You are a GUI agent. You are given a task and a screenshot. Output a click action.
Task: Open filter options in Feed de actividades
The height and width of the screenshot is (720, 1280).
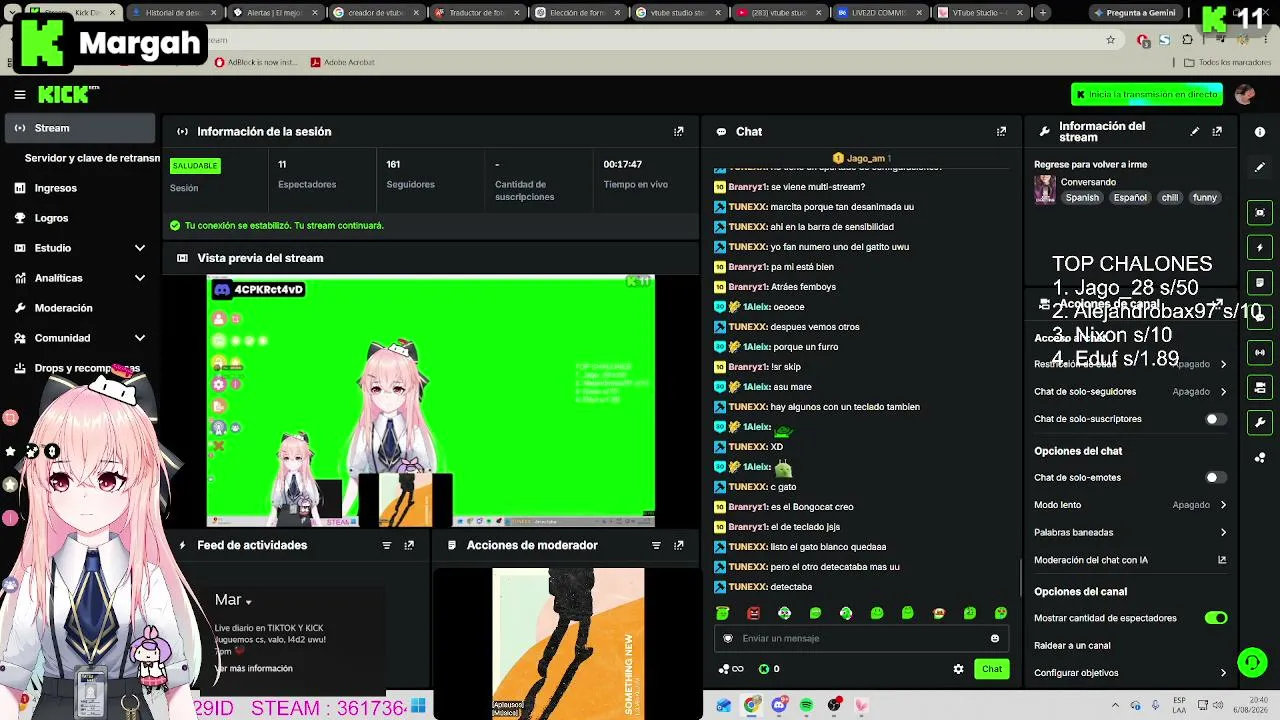pyautogui.click(x=386, y=545)
